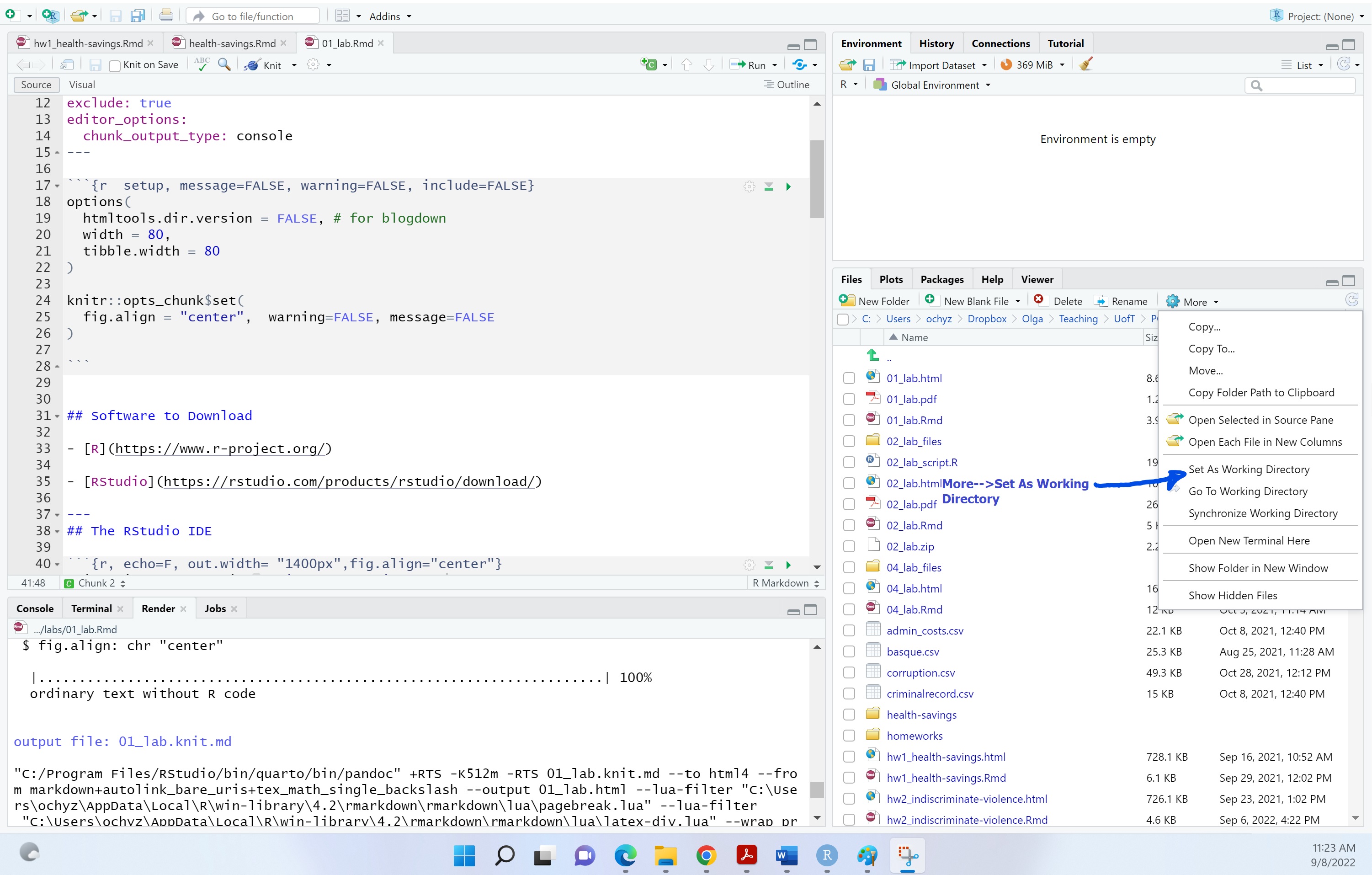The image size is (1372, 875).
Task: Switch to the History tab
Action: (x=936, y=43)
